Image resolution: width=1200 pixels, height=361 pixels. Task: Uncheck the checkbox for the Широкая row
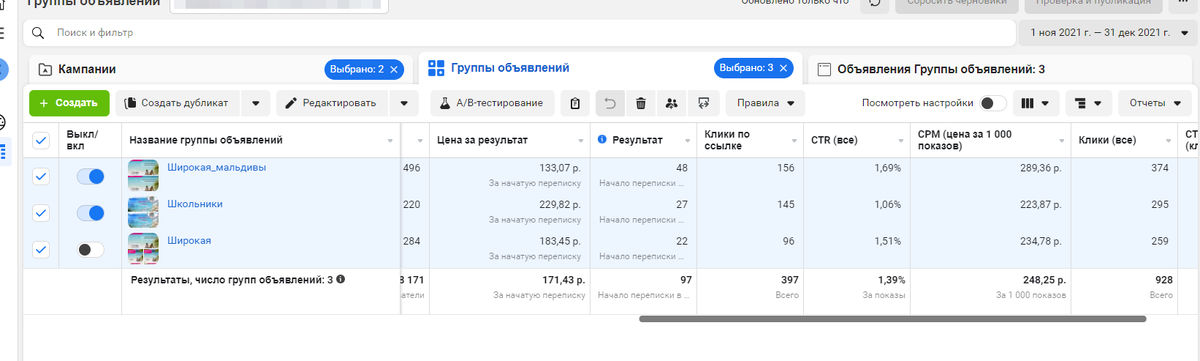click(x=41, y=249)
